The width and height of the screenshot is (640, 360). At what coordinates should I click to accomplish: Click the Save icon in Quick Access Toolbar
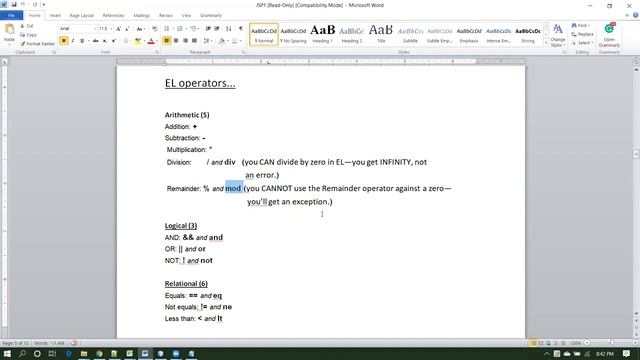coord(14,5)
